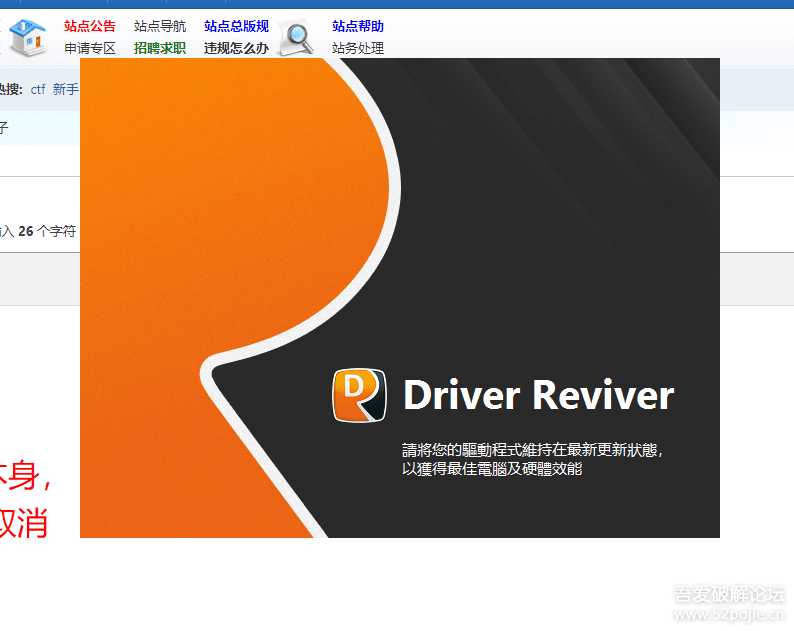Click the house icon in the site header
The image size is (794, 631).
coord(28,37)
